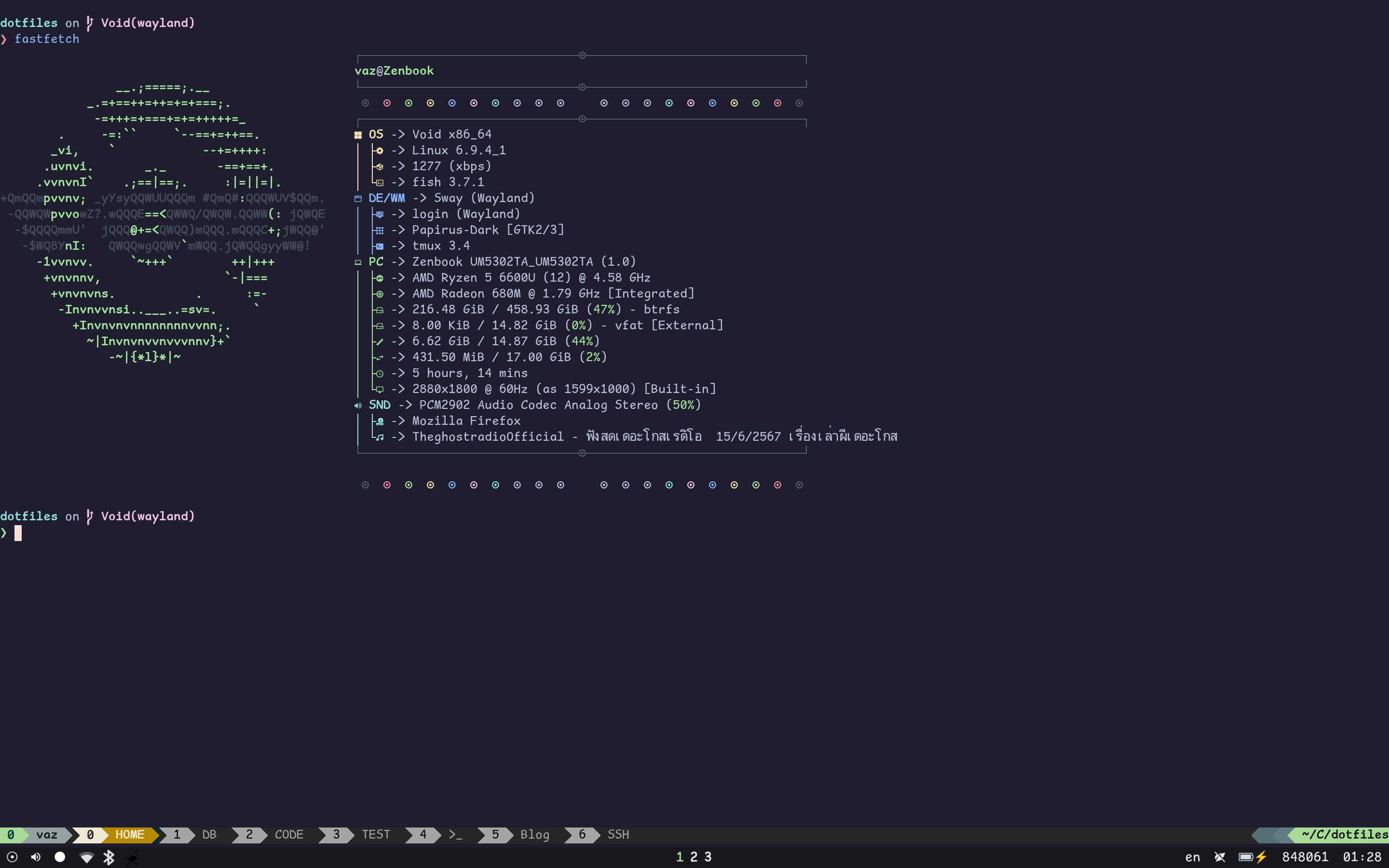Click the kernel gear icon beside Linux 6.9.4_1
This screenshot has height=868, width=1389.
[x=380, y=150]
